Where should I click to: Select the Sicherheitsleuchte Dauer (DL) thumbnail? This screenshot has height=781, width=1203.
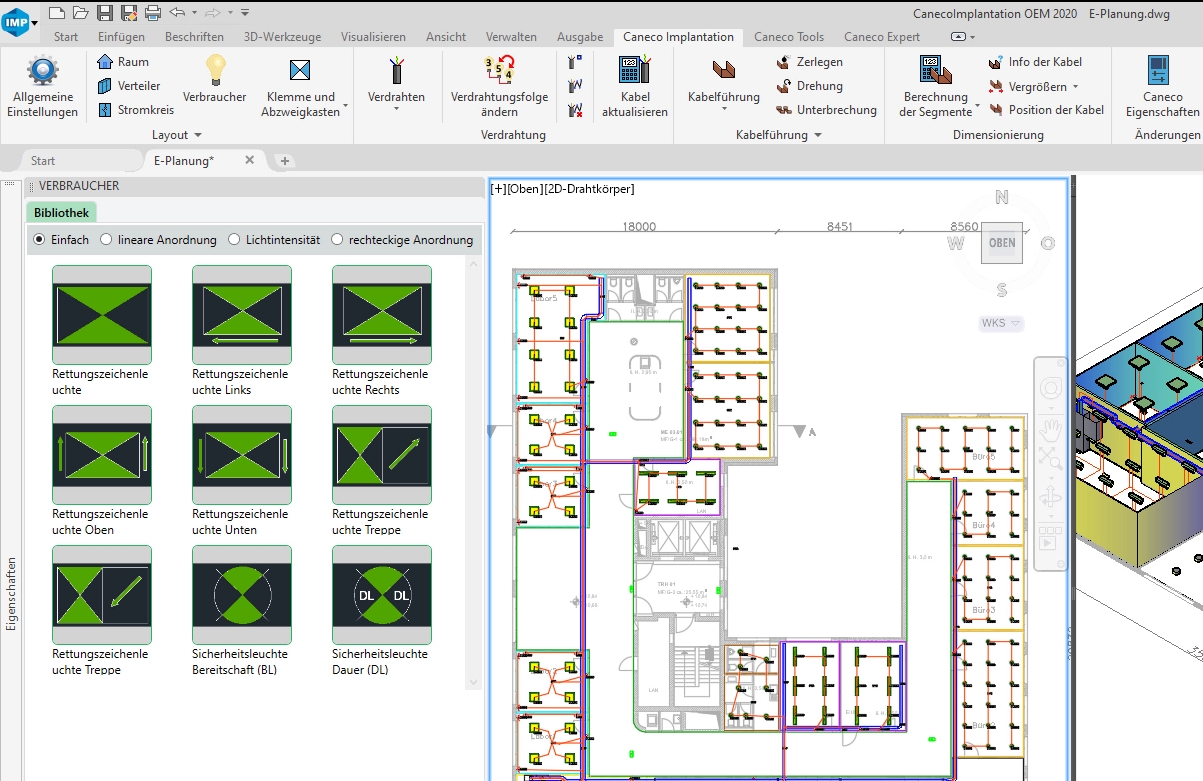coord(382,595)
